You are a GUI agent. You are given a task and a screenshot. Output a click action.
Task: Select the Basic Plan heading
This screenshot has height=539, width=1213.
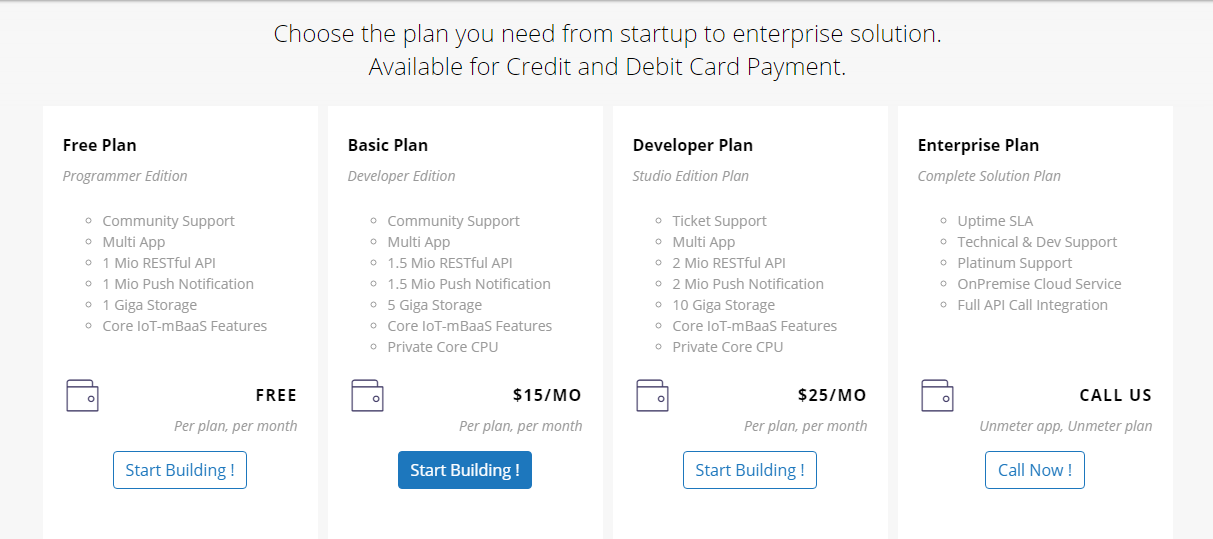pyautogui.click(x=388, y=145)
